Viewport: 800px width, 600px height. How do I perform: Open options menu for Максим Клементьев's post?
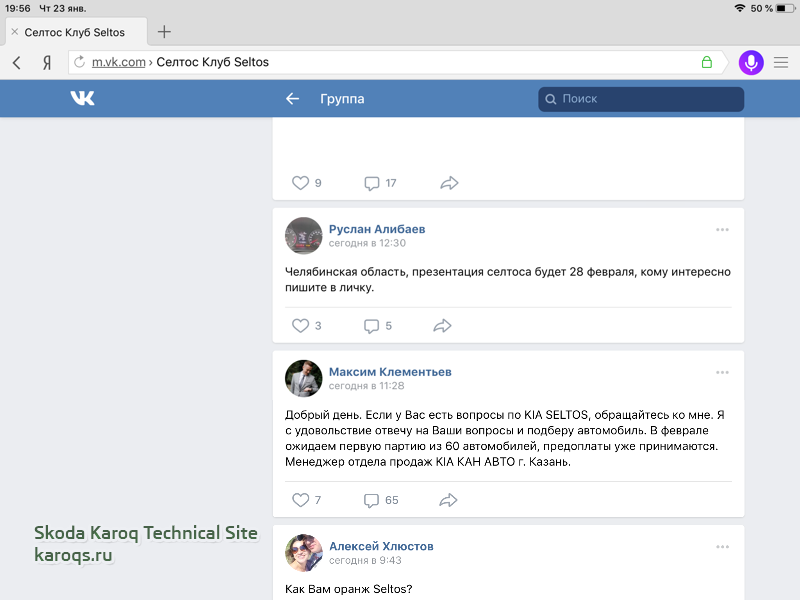pyautogui.click(x=722, y=373)
